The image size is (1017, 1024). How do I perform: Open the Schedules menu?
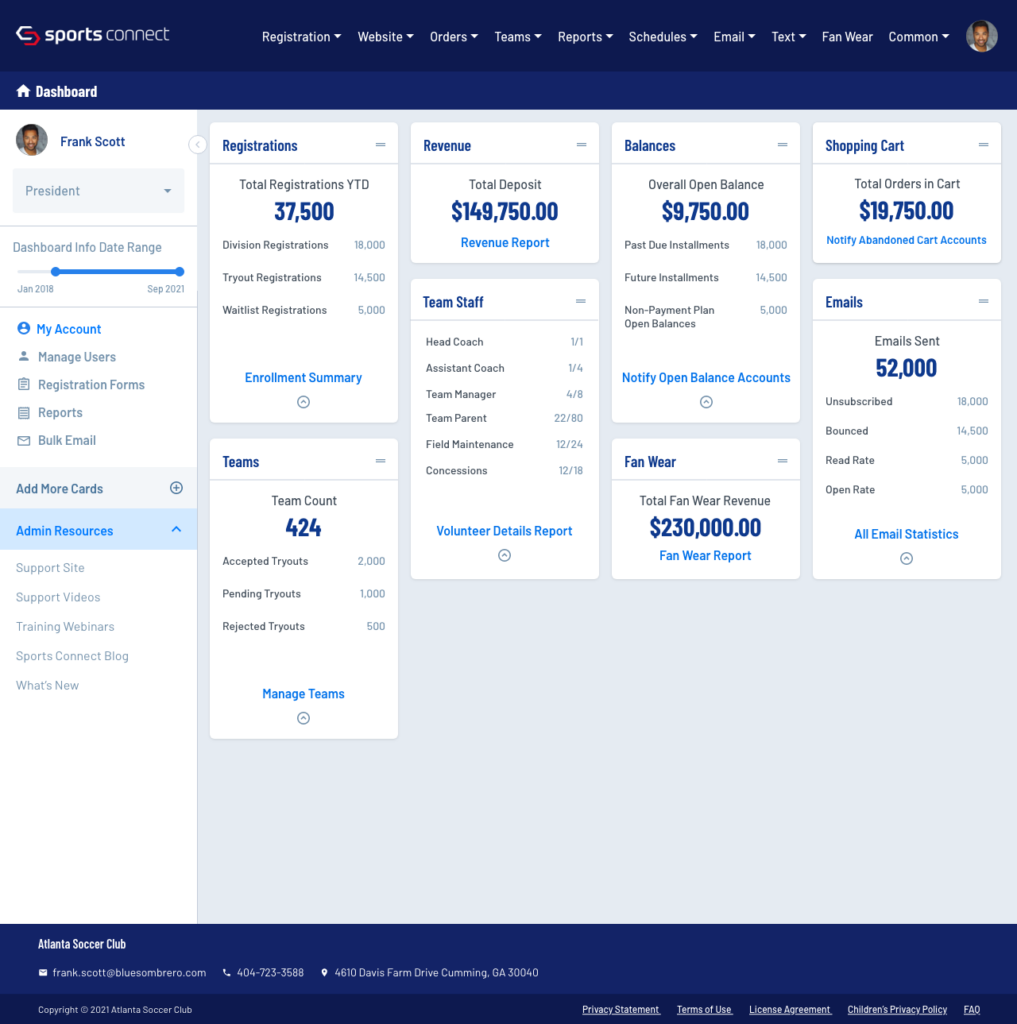[662, 37]
